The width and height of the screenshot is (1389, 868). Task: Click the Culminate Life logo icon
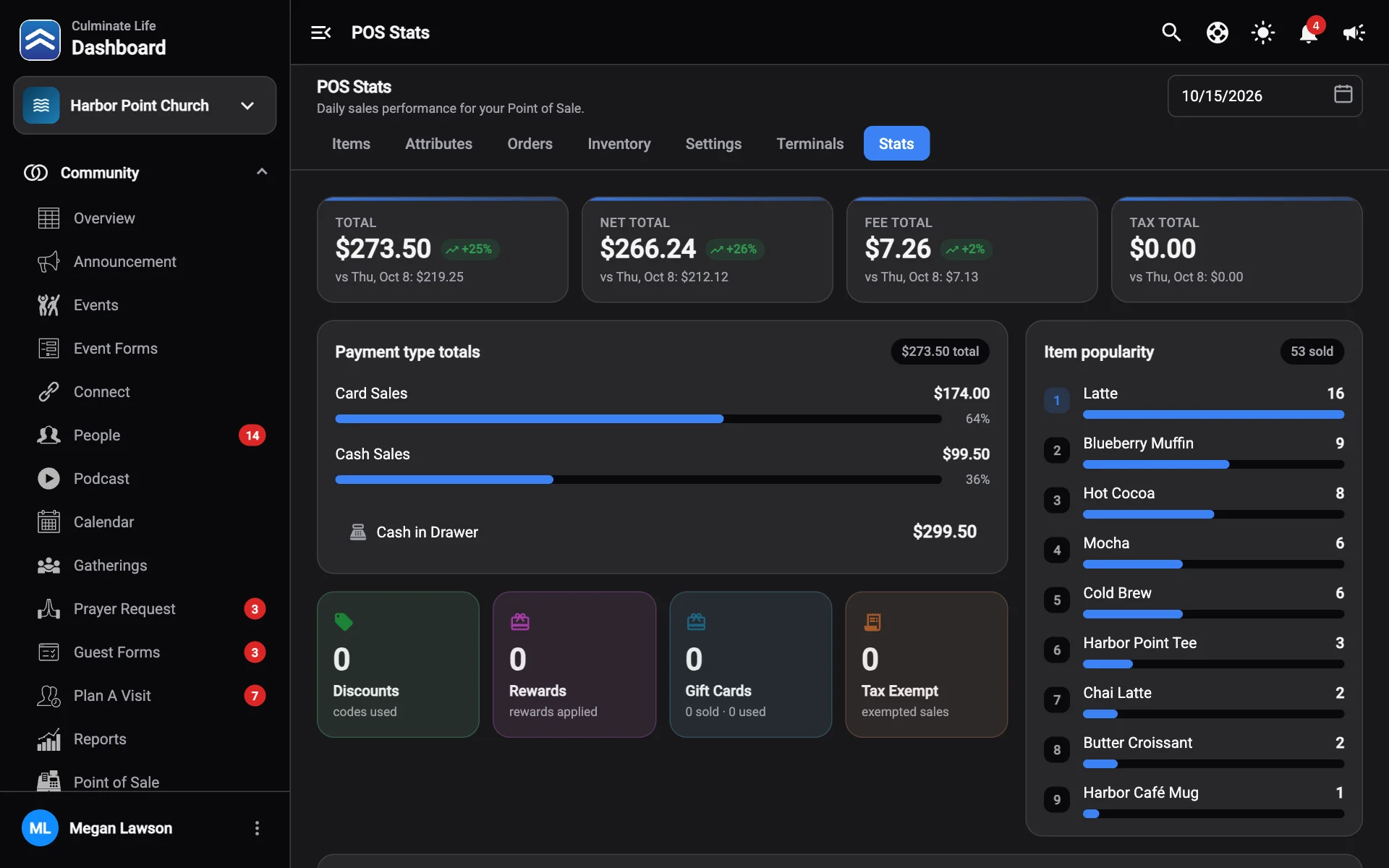click(40, 39)
